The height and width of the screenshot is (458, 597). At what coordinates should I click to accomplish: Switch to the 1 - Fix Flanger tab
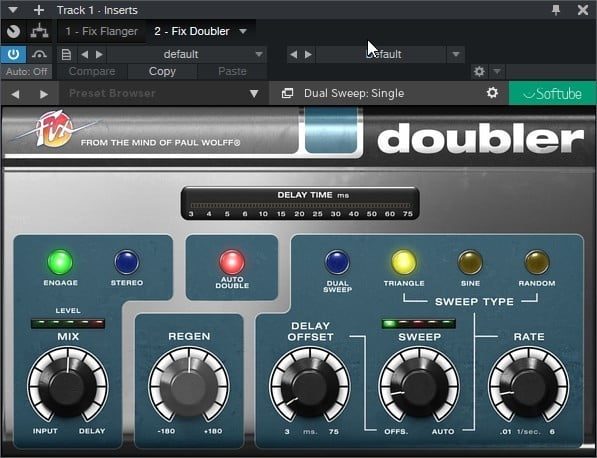[101, 31]
